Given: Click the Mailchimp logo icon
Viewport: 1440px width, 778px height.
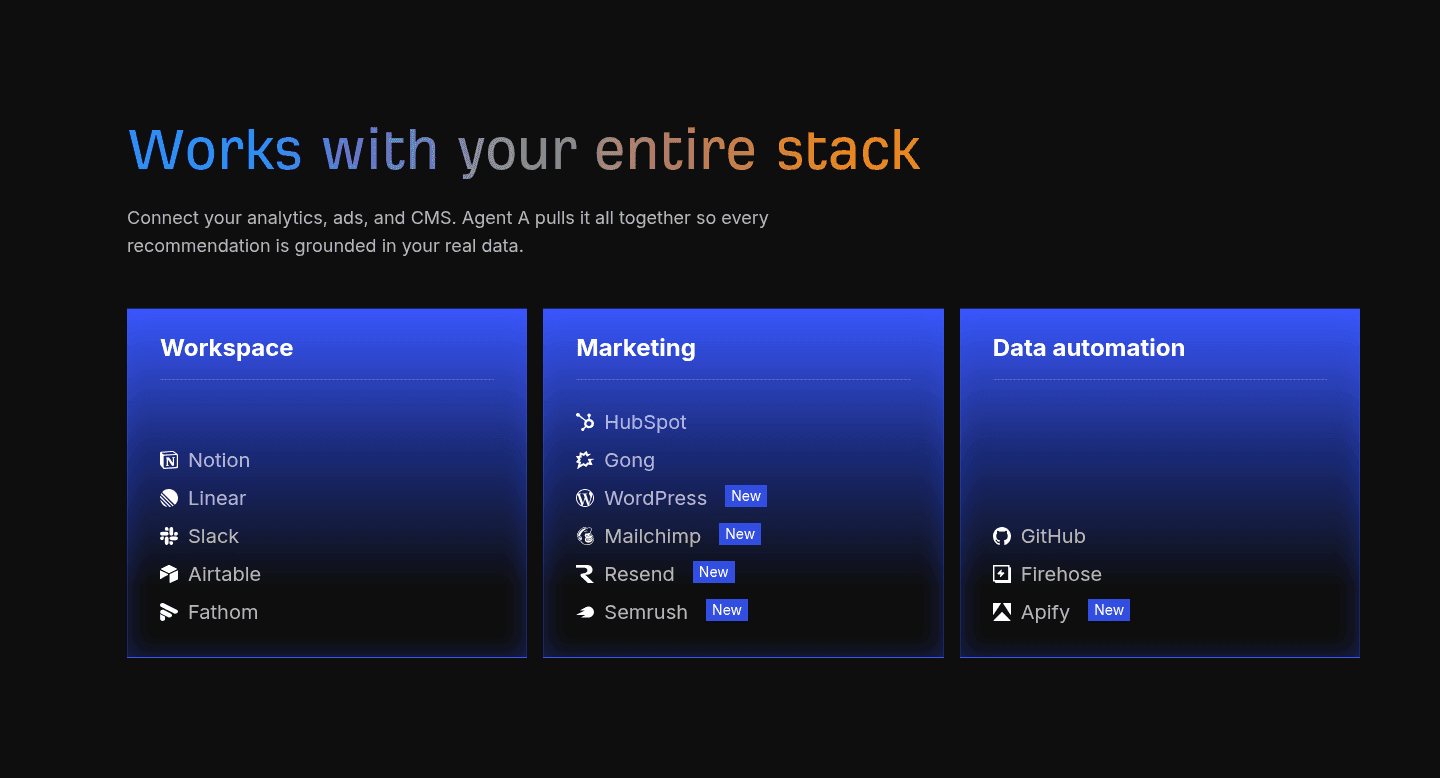Looking at the screenshot, I should [585, 536].
